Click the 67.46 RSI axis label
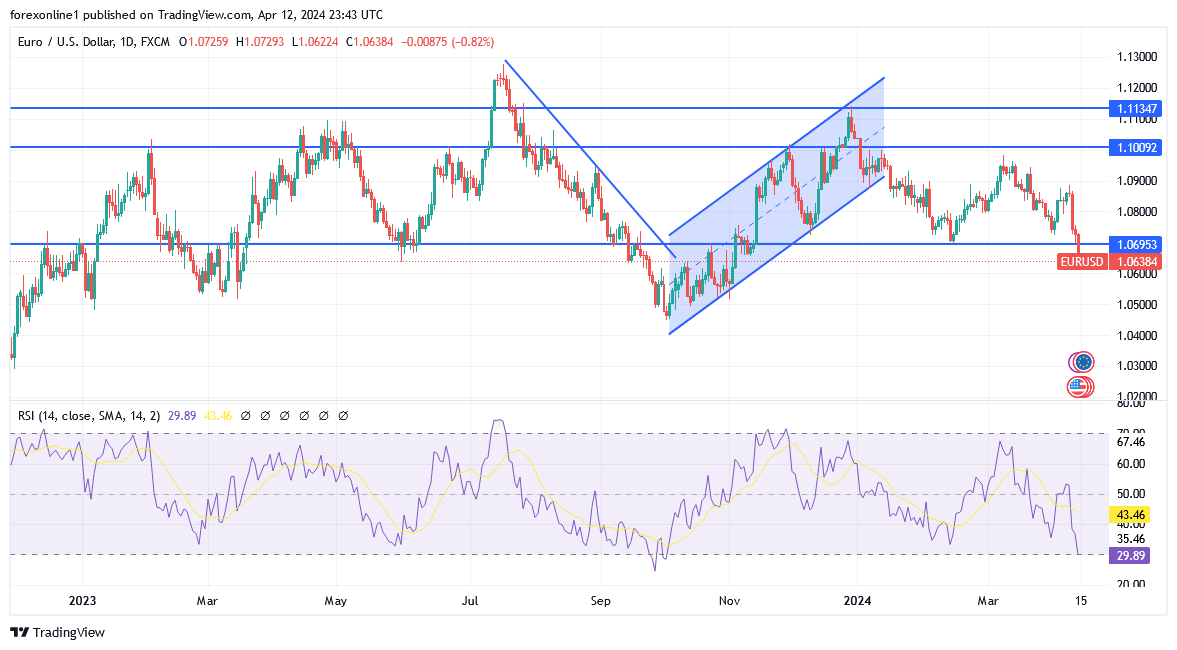 (x=1131, y=442)
